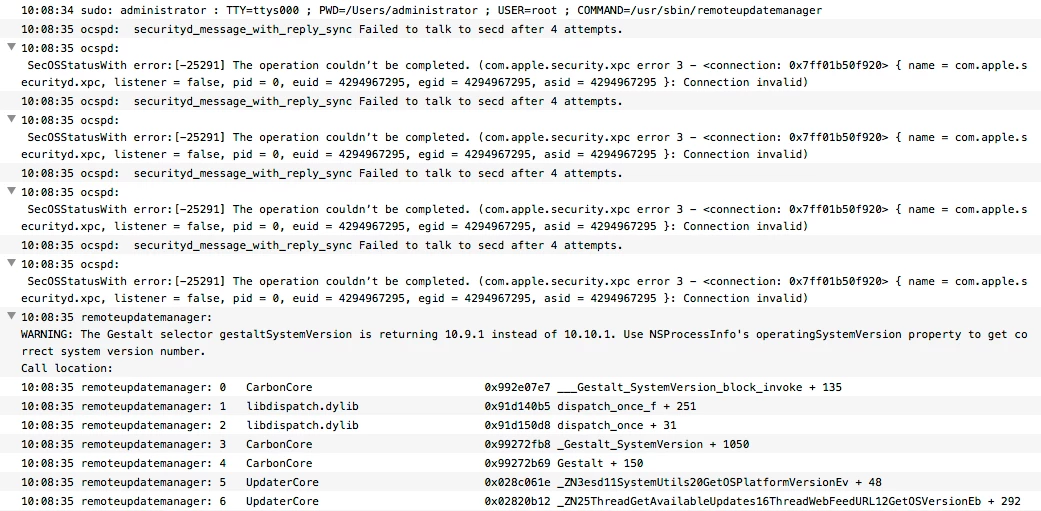
Task: Select the UpdaterCore GetOSPlatformVersionEv row
Action: pos(520,482)
